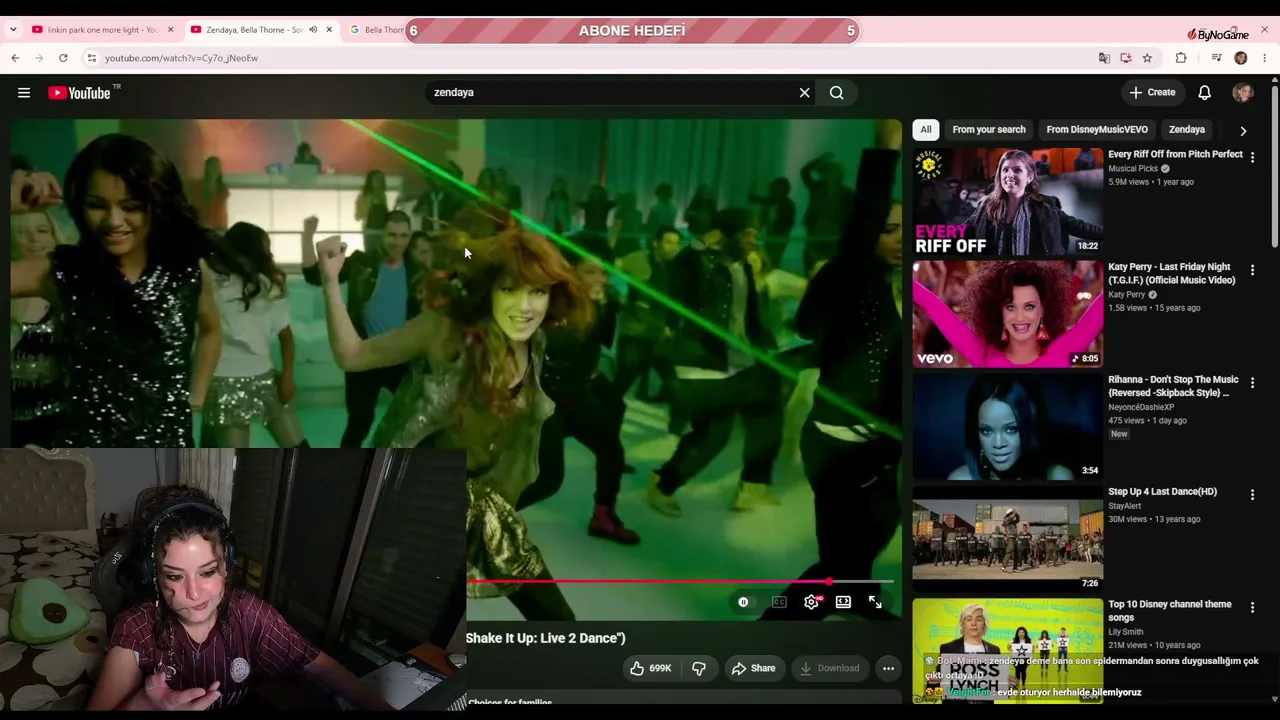Visit the StayAlert channel

coord(1124,506)
